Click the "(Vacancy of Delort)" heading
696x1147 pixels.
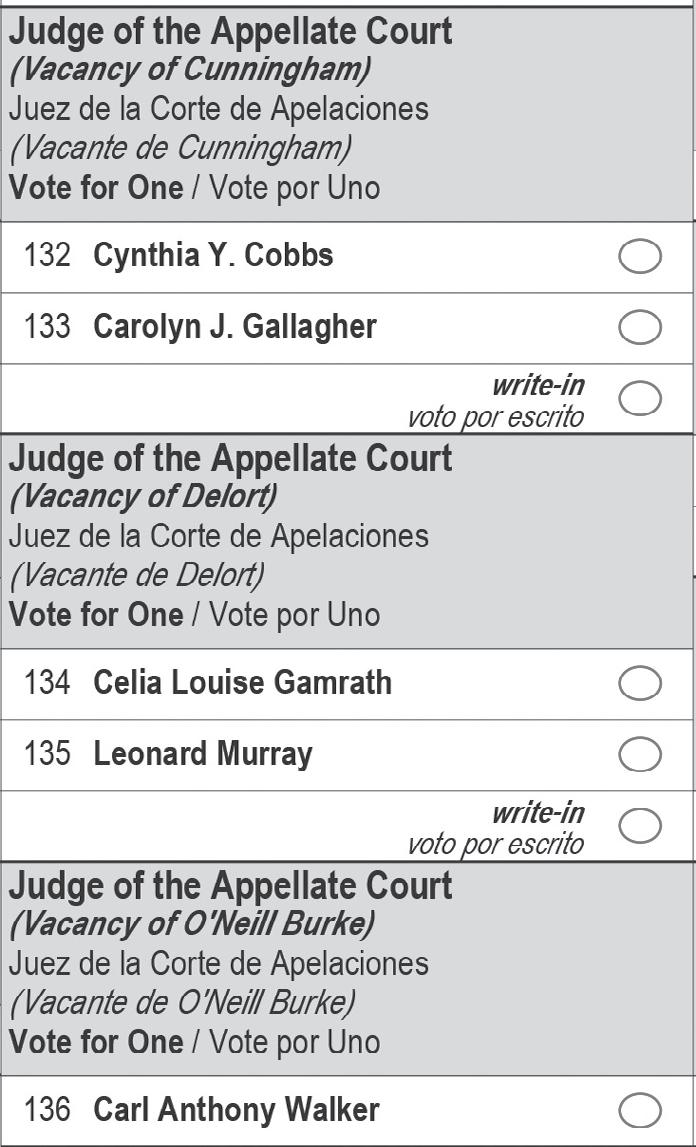coord(143,496)
